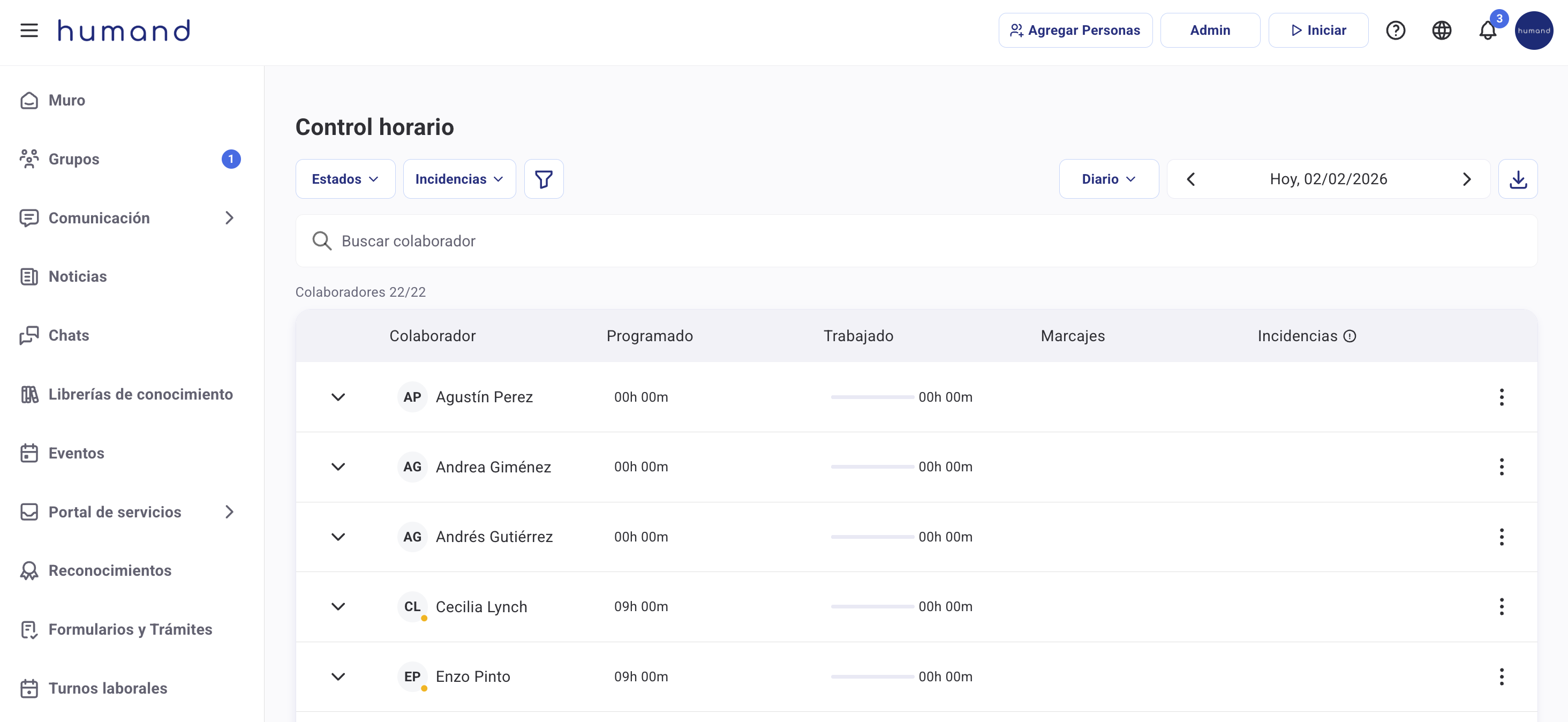
Task: Click the filter funnel icon
Action: 543,179
